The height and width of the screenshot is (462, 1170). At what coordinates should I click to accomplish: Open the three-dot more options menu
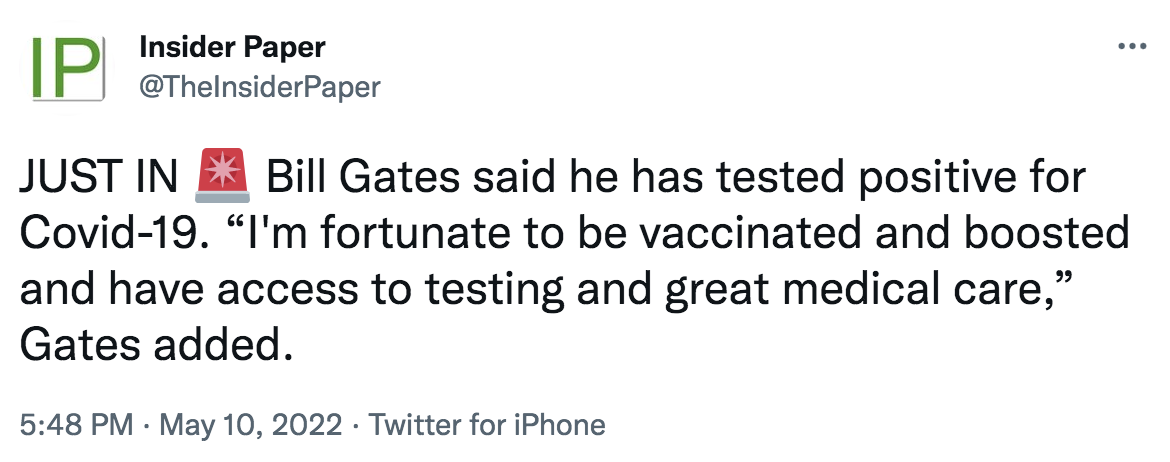click(x=1132, y=46)
